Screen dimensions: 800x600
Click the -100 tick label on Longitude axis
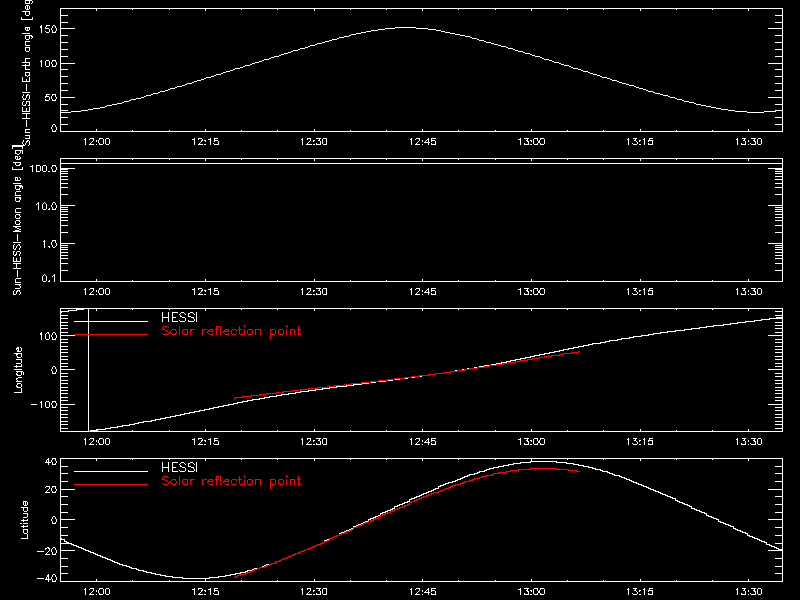[x=44, y=404]
